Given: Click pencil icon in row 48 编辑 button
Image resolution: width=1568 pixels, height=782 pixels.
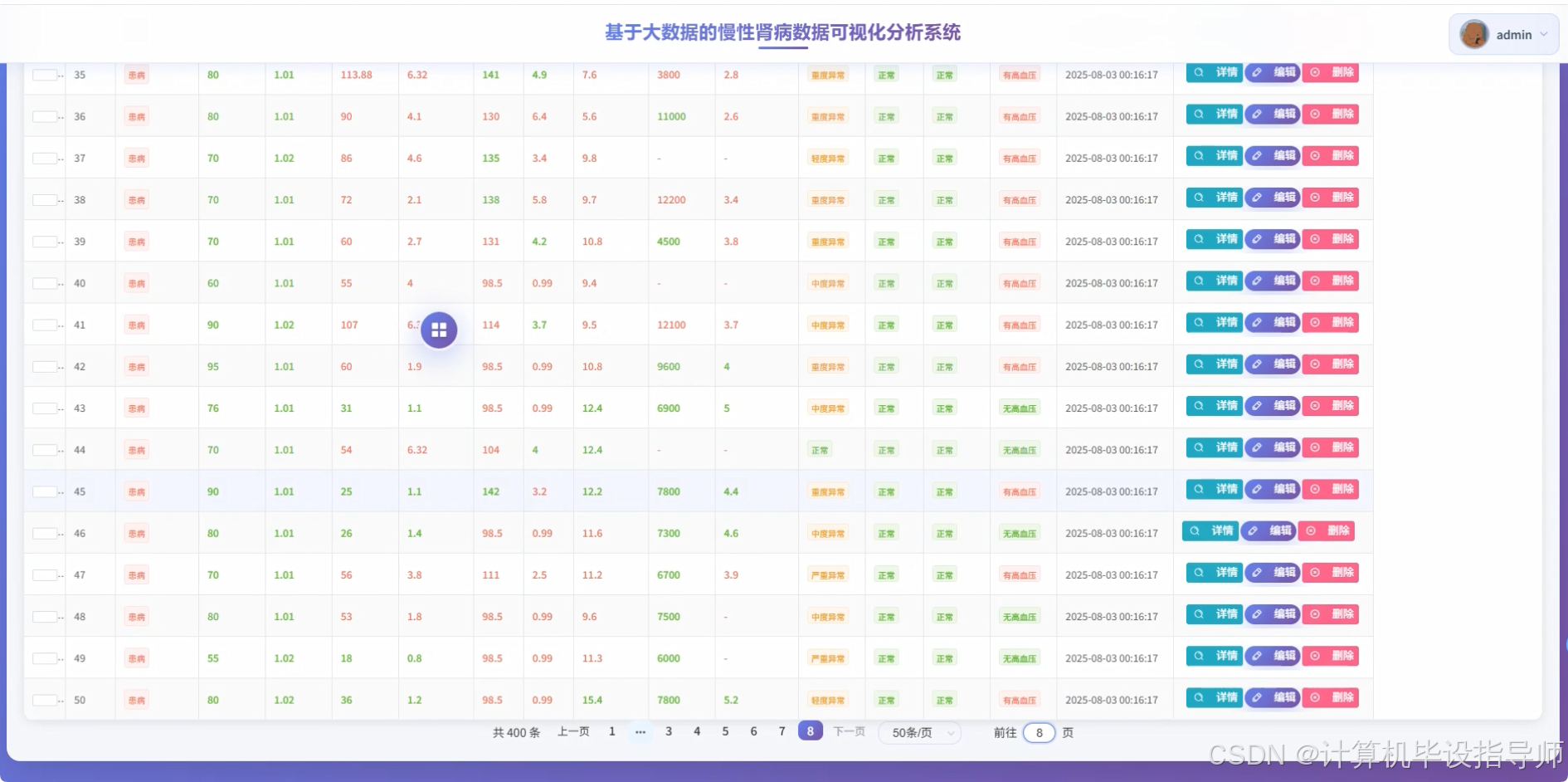Looking at the screenshot, I should pyautogui.click(x=1257, y=614).
